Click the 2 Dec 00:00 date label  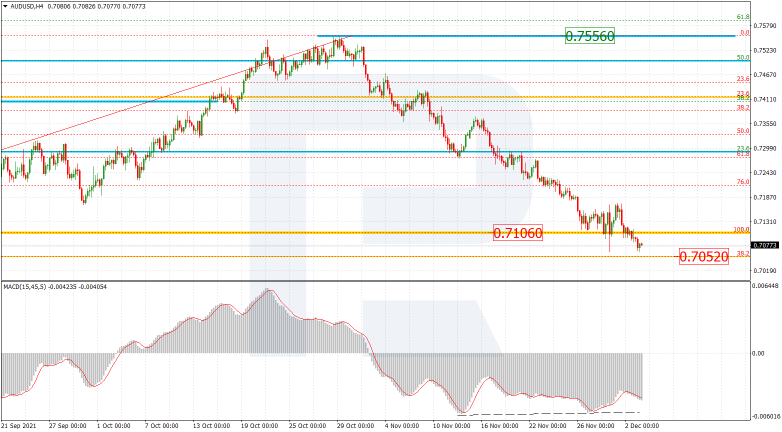[x=642, y=426]
